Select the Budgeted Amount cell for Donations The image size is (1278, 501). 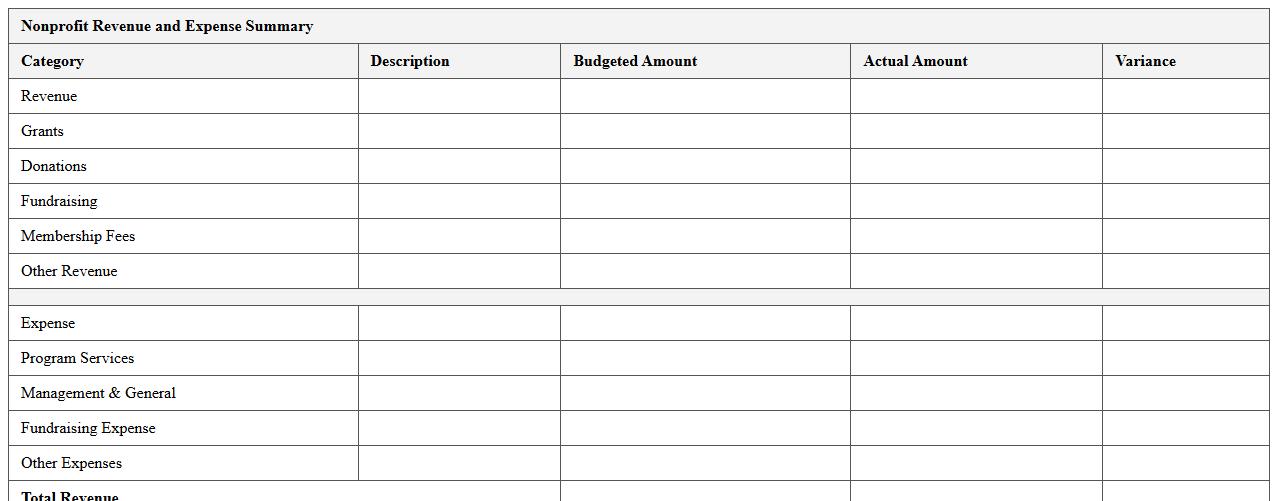point(705,166)
